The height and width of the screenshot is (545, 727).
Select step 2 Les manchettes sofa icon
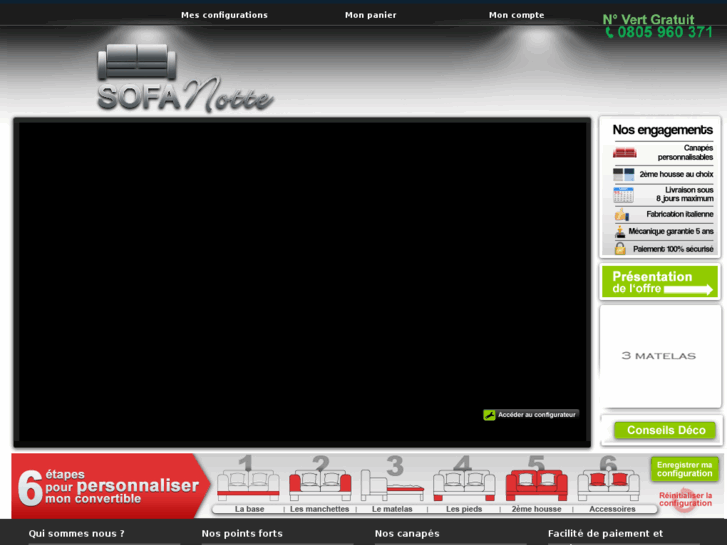320,485
